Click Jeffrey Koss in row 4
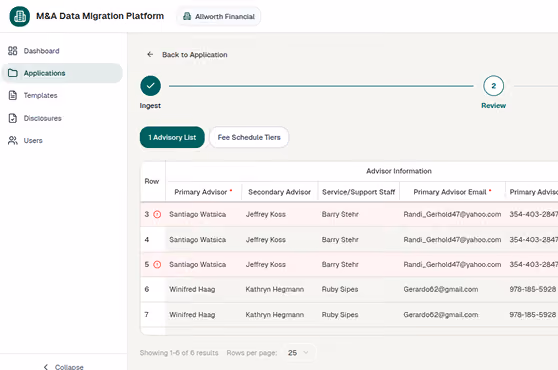The height and width of the screenshot is (370, 558). [265, 239]
